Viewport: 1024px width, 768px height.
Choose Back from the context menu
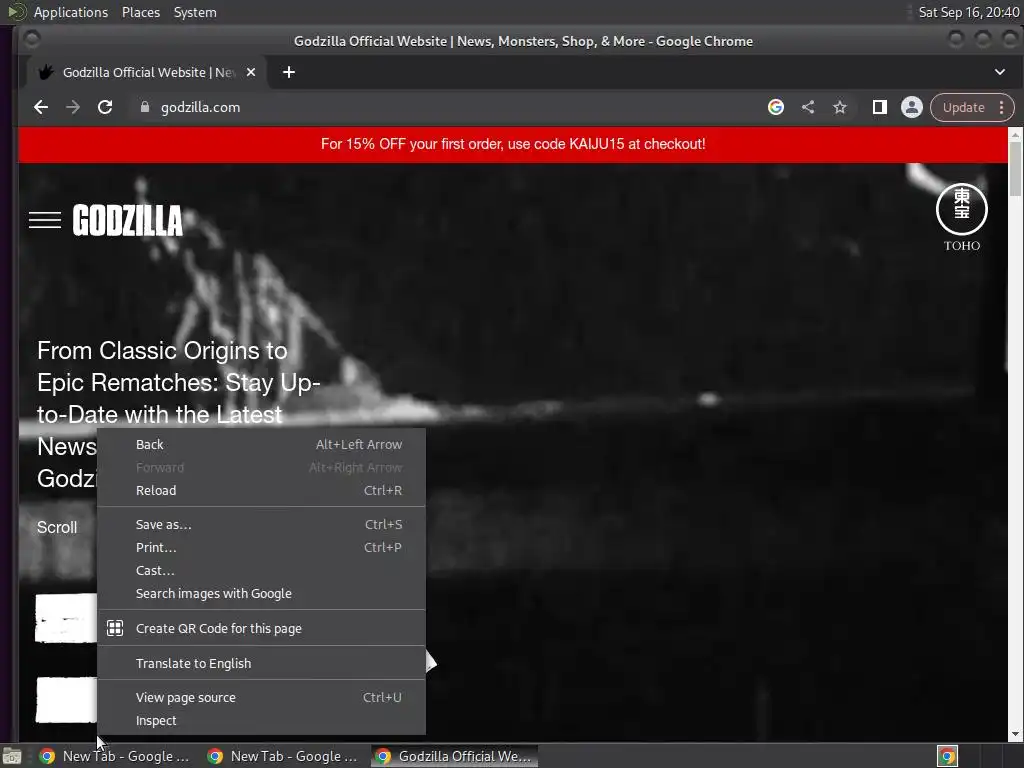click(261, 445)
